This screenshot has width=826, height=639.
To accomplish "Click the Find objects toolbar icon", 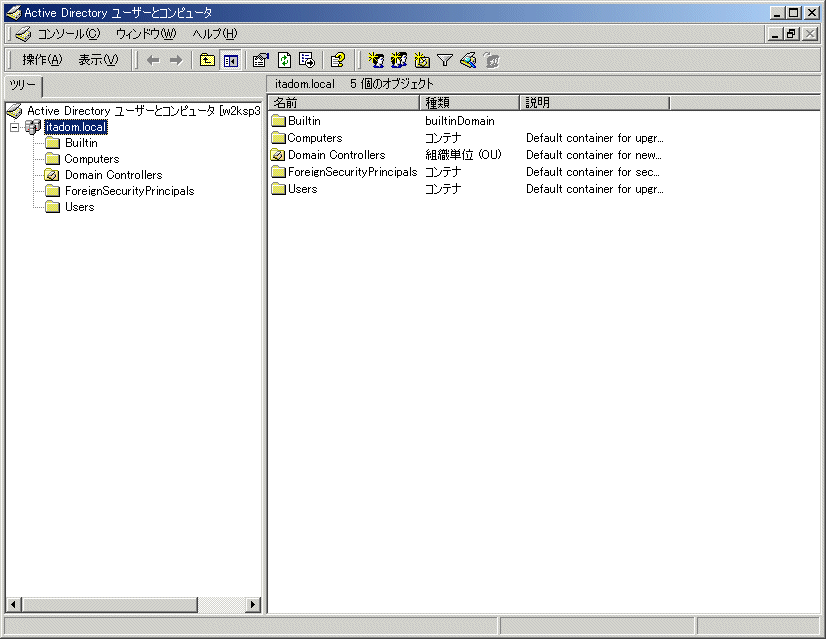I will (468, 61).
